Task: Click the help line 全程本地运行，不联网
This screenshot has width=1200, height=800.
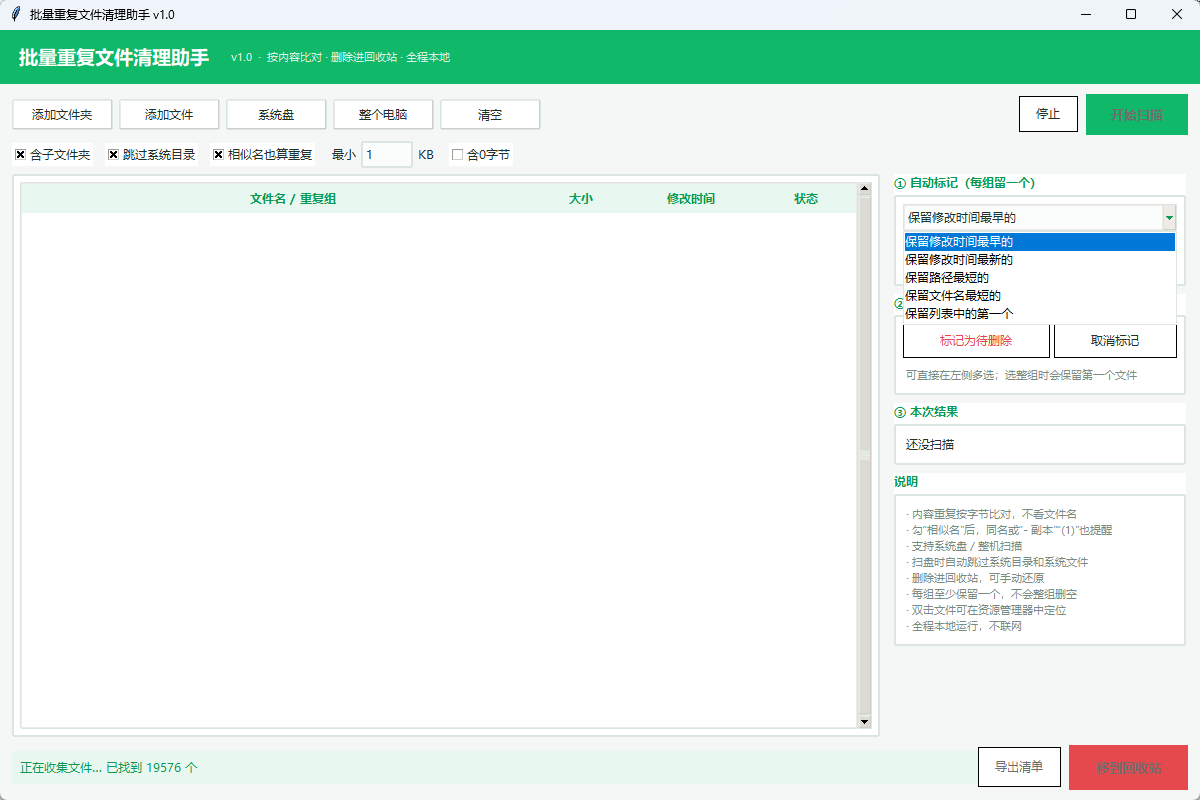Action: (x=964, y=626)
